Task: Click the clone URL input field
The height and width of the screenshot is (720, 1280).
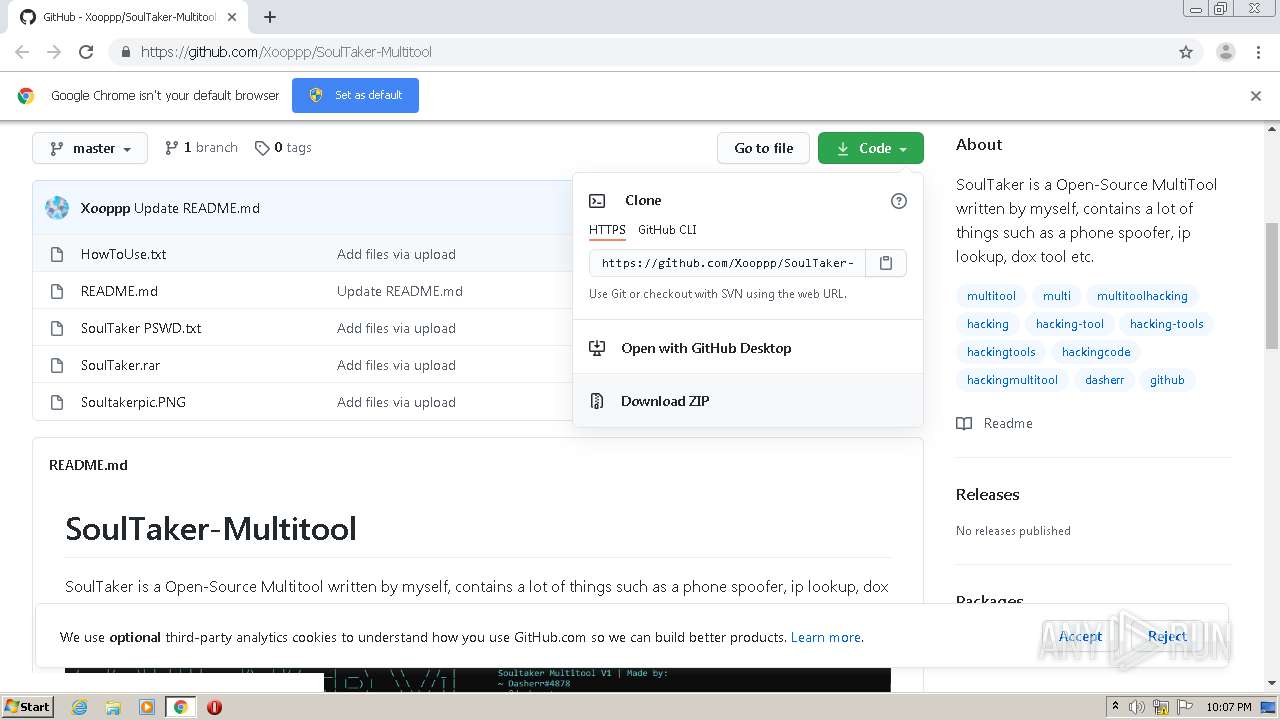Action: (727, 263)
